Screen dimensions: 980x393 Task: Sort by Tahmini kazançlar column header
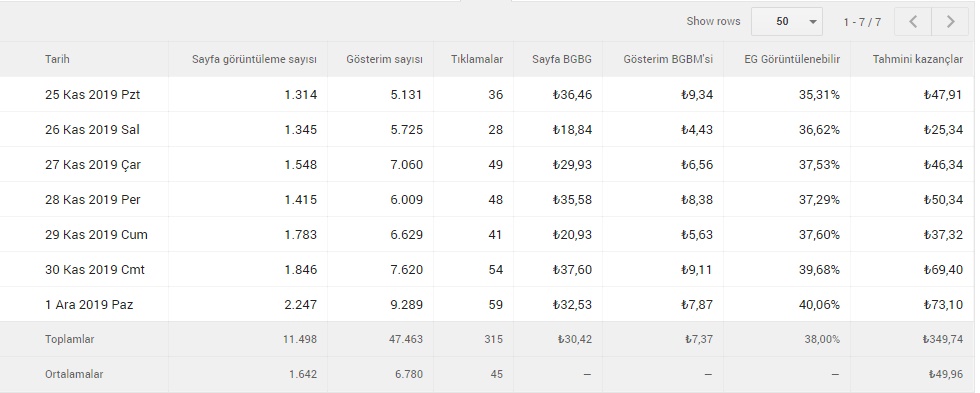tap(918, 59)
